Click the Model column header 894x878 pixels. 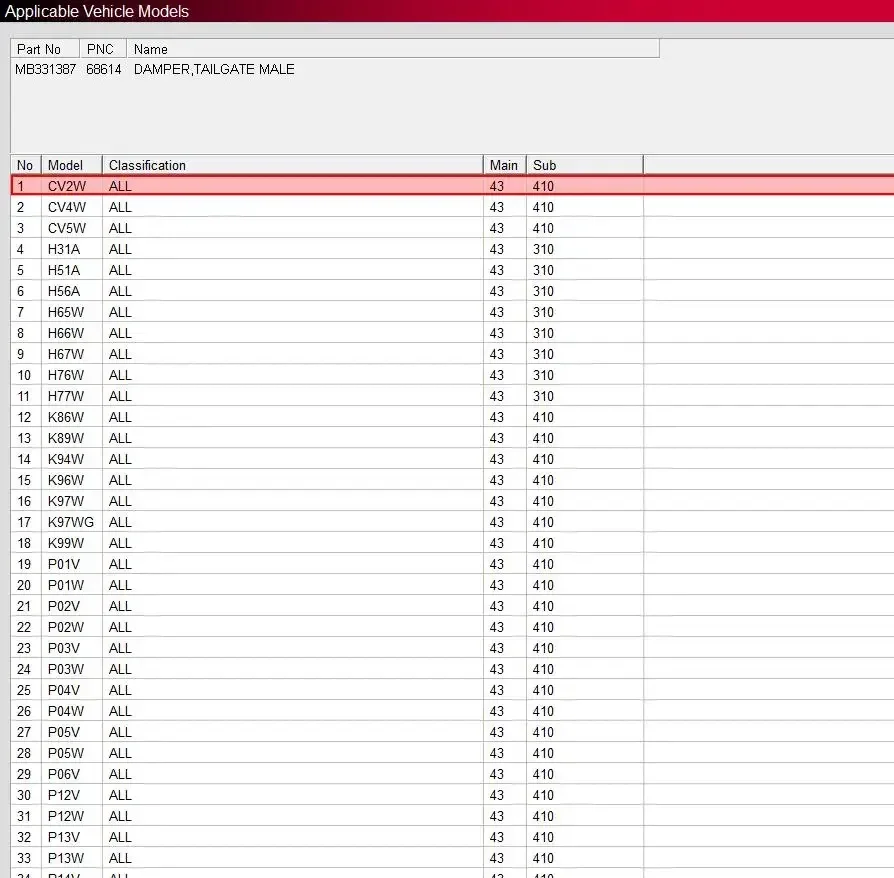pos(72,165)
